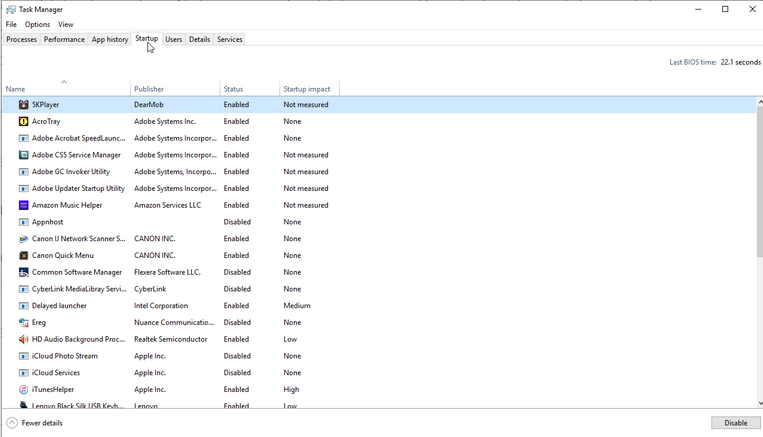
Task: Switch to the Services tab
Action: click(230, 39)
